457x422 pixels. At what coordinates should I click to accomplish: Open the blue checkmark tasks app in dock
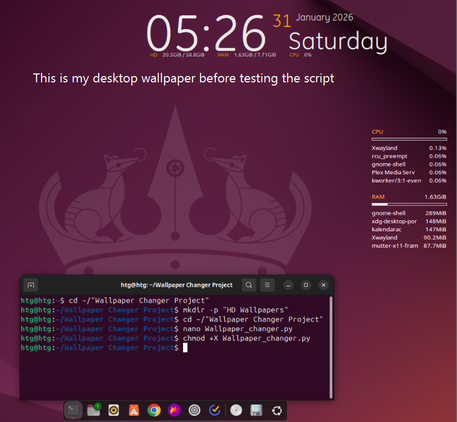pyautogui.click(x=214, y=410)
